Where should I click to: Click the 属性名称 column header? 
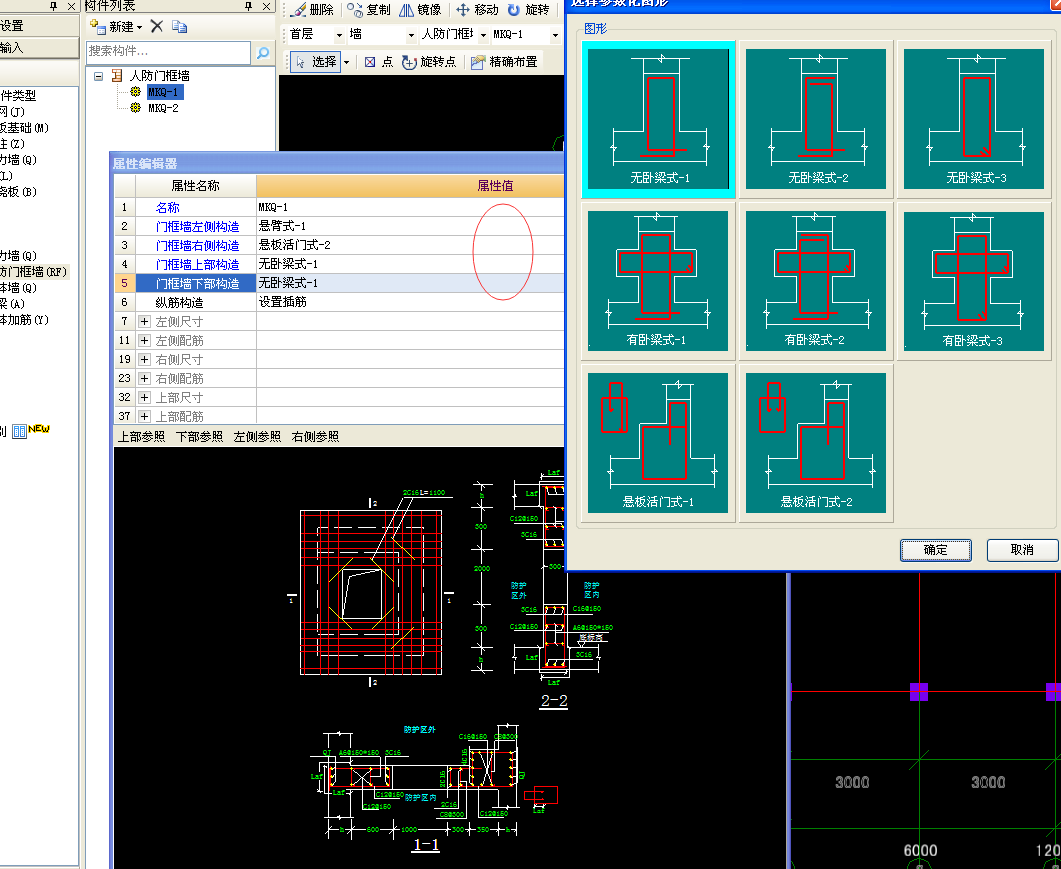click(196, 185)
